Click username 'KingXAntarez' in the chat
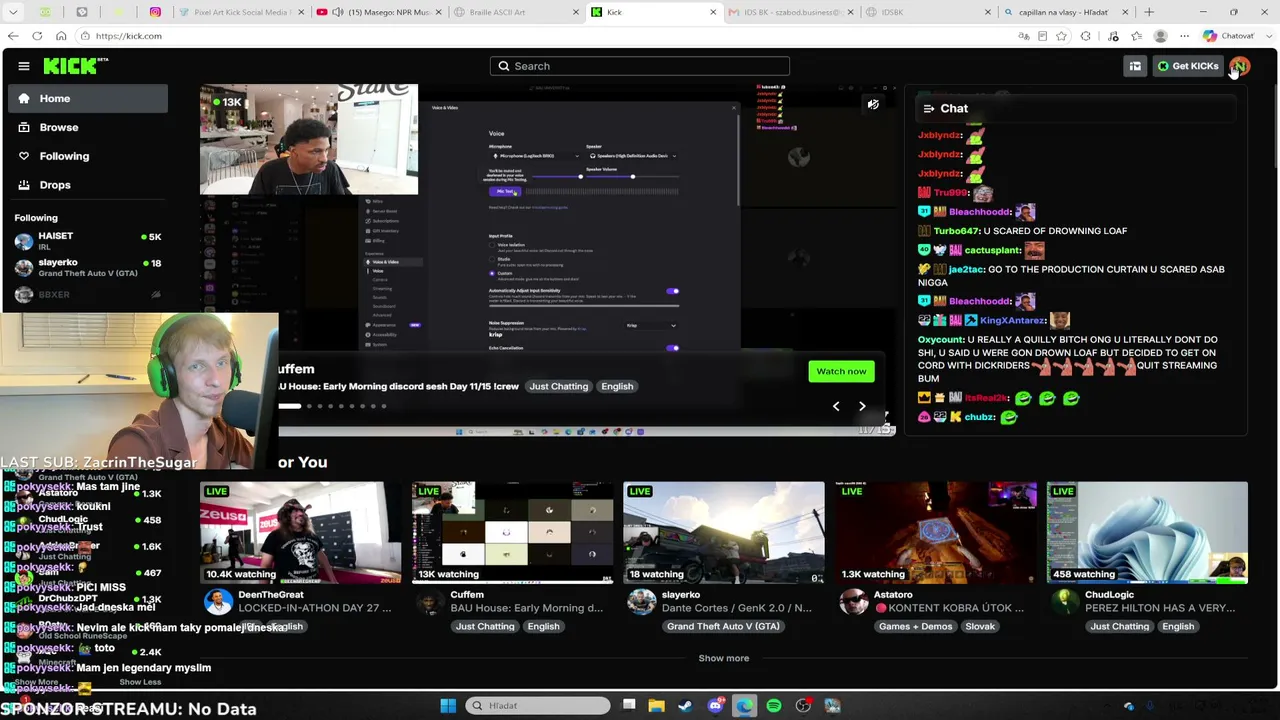1280x720 pixels. click(1012, 321)
